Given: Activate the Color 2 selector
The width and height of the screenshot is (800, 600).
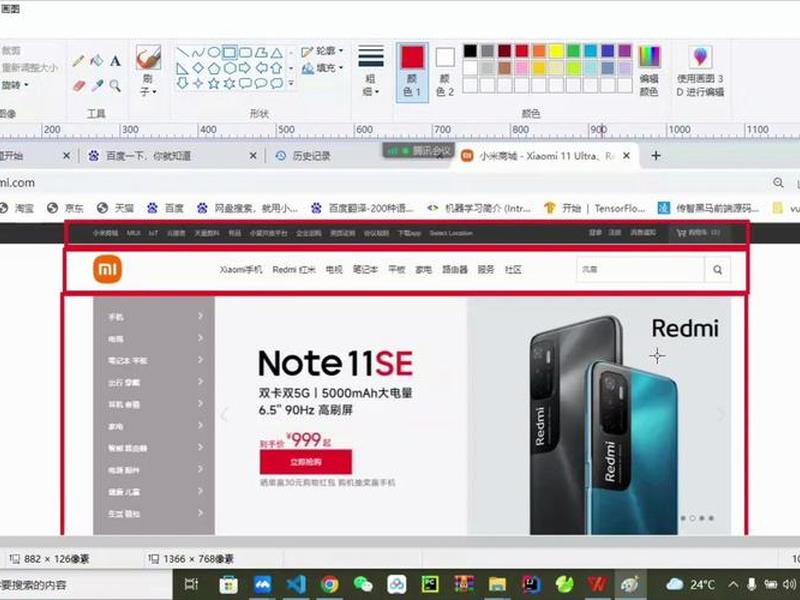Looking at the screenshot, I should 445,71.
